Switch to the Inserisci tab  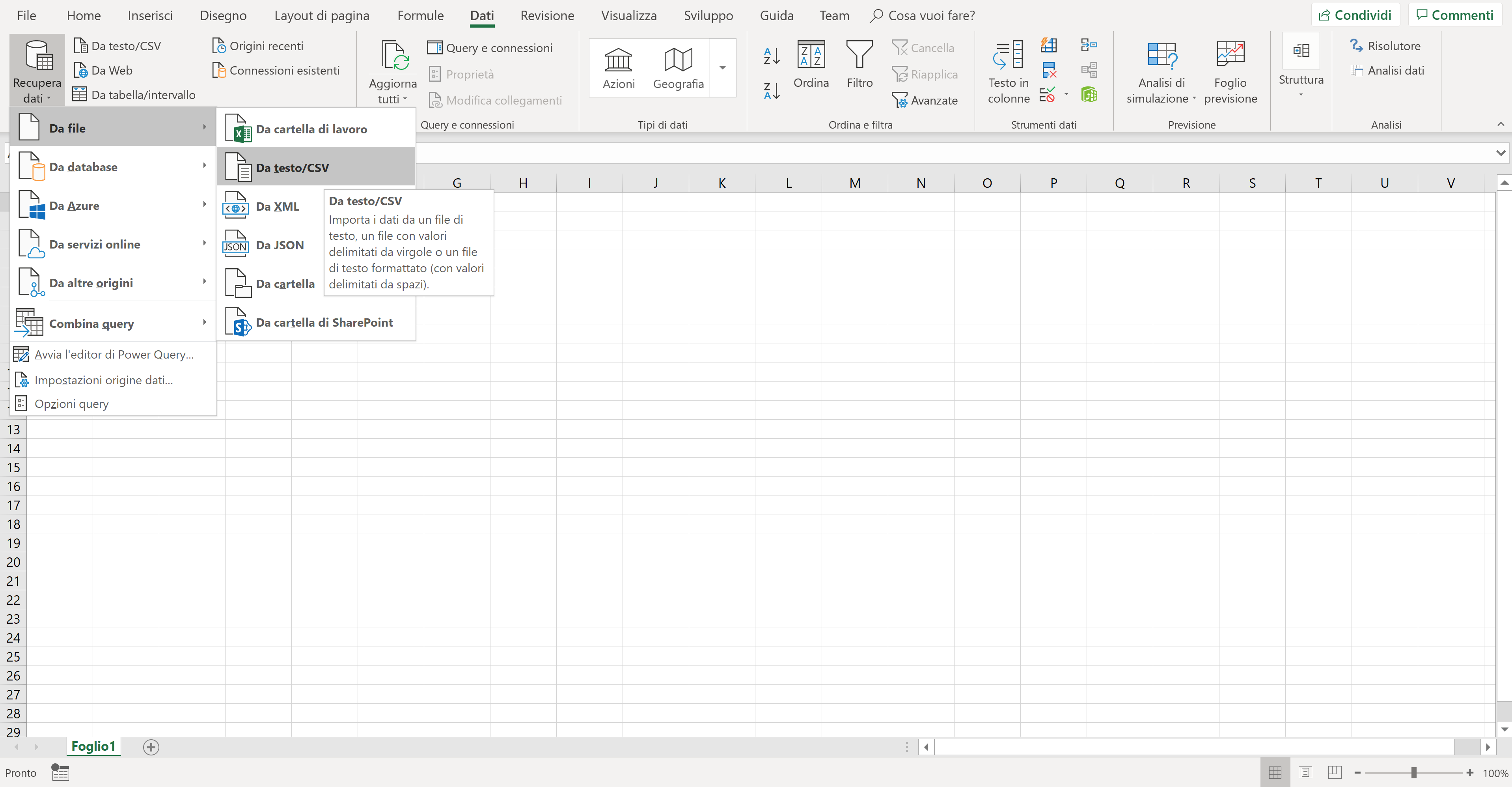point(150,15)
